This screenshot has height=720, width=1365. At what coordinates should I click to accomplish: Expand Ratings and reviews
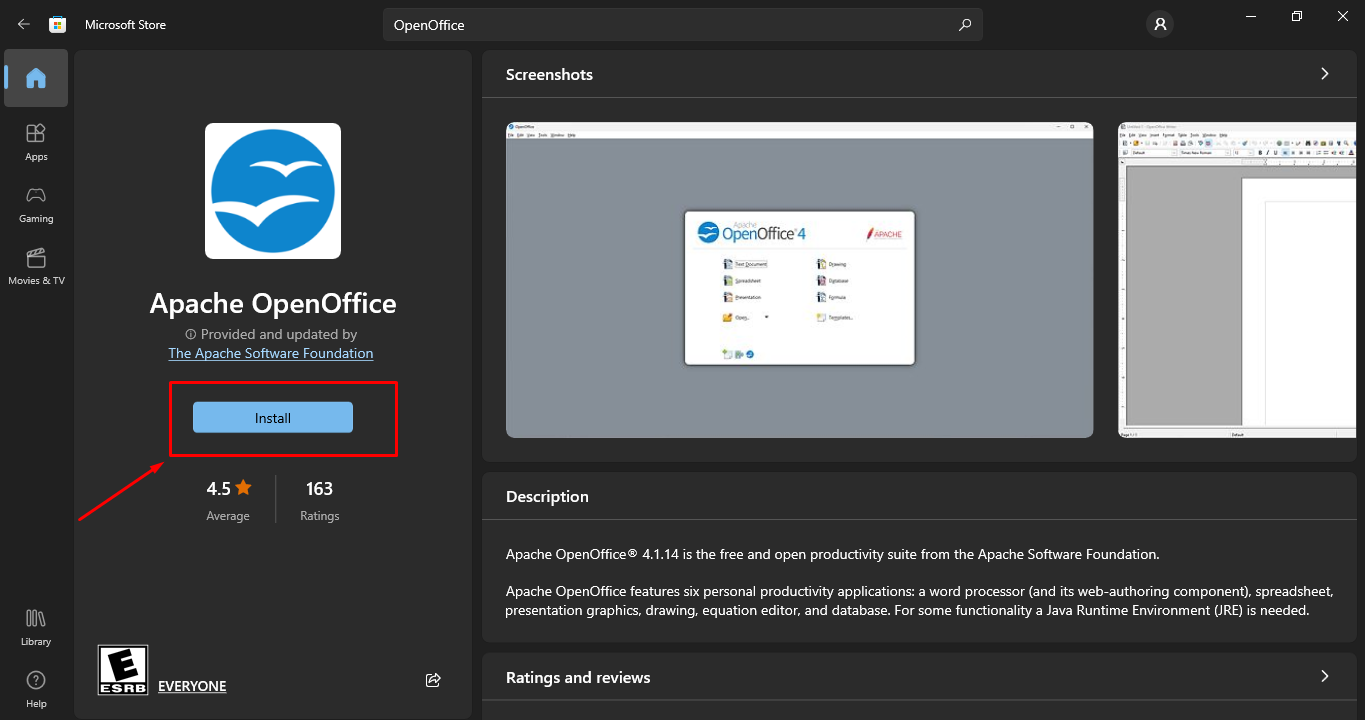pos(1324,677)
